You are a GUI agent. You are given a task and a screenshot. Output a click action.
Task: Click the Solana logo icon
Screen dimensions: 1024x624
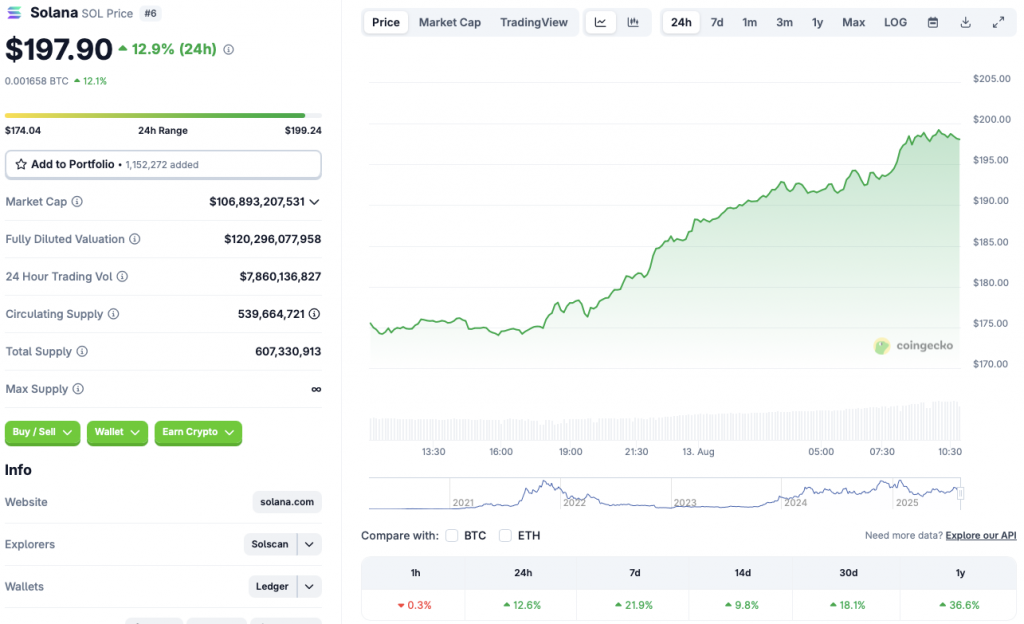point(14,12)
